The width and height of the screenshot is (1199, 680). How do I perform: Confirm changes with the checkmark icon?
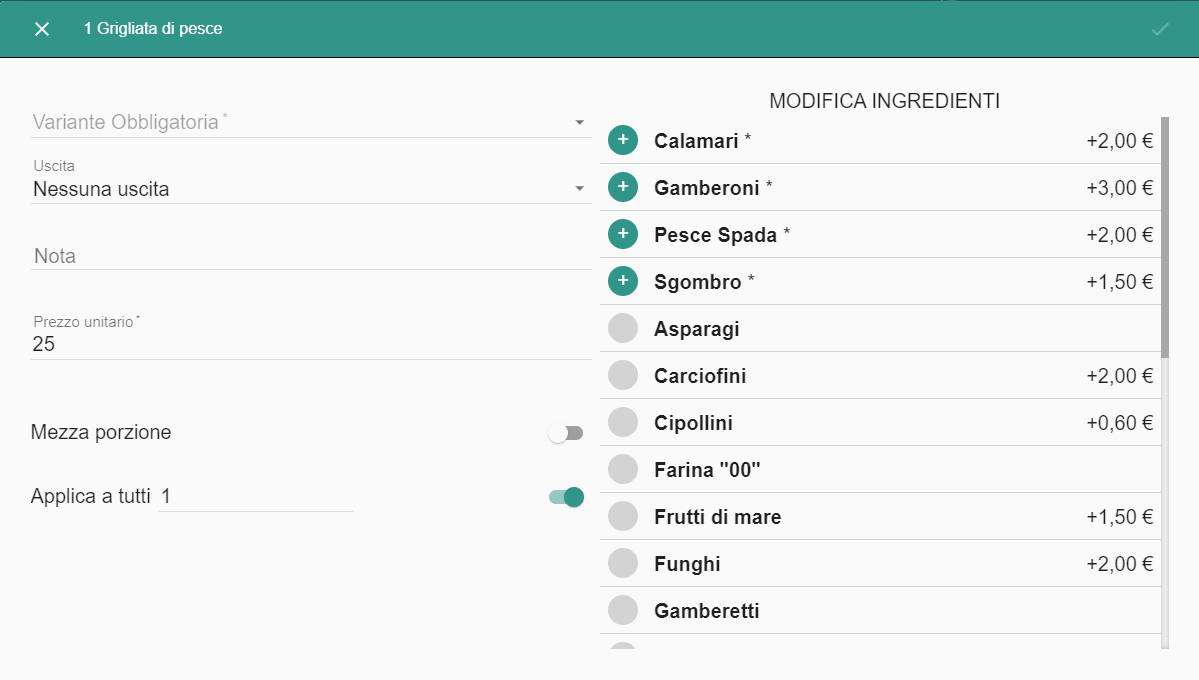pyautogui.click(x=1160, y=29)
